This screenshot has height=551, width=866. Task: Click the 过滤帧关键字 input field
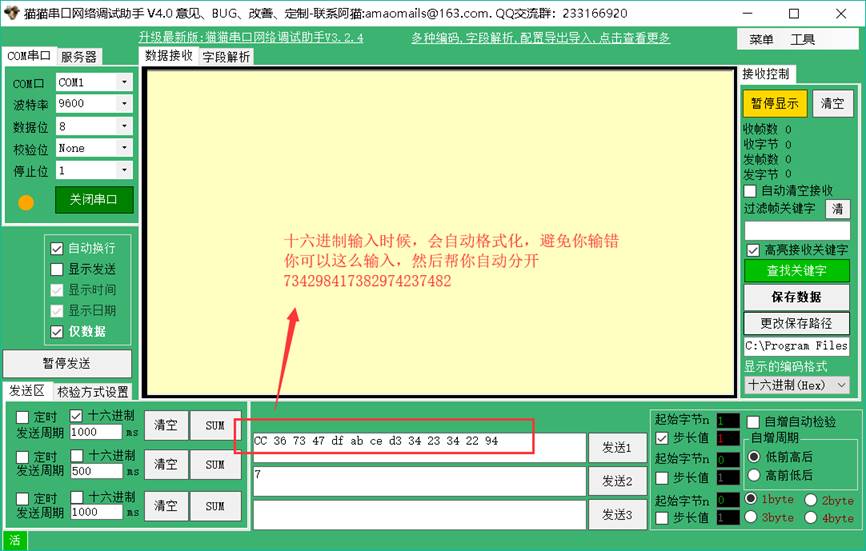[795, 230]
